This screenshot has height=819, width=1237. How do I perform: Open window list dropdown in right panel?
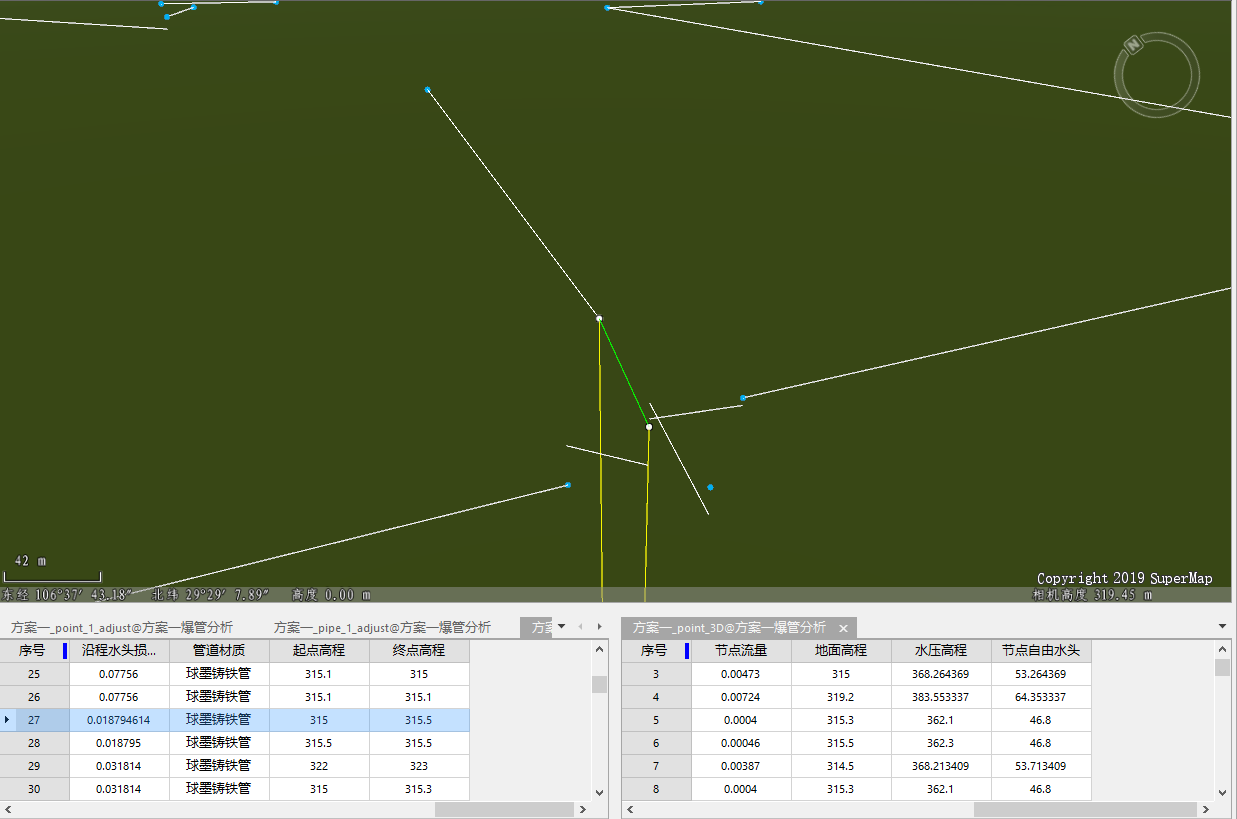coord(1223,627)
